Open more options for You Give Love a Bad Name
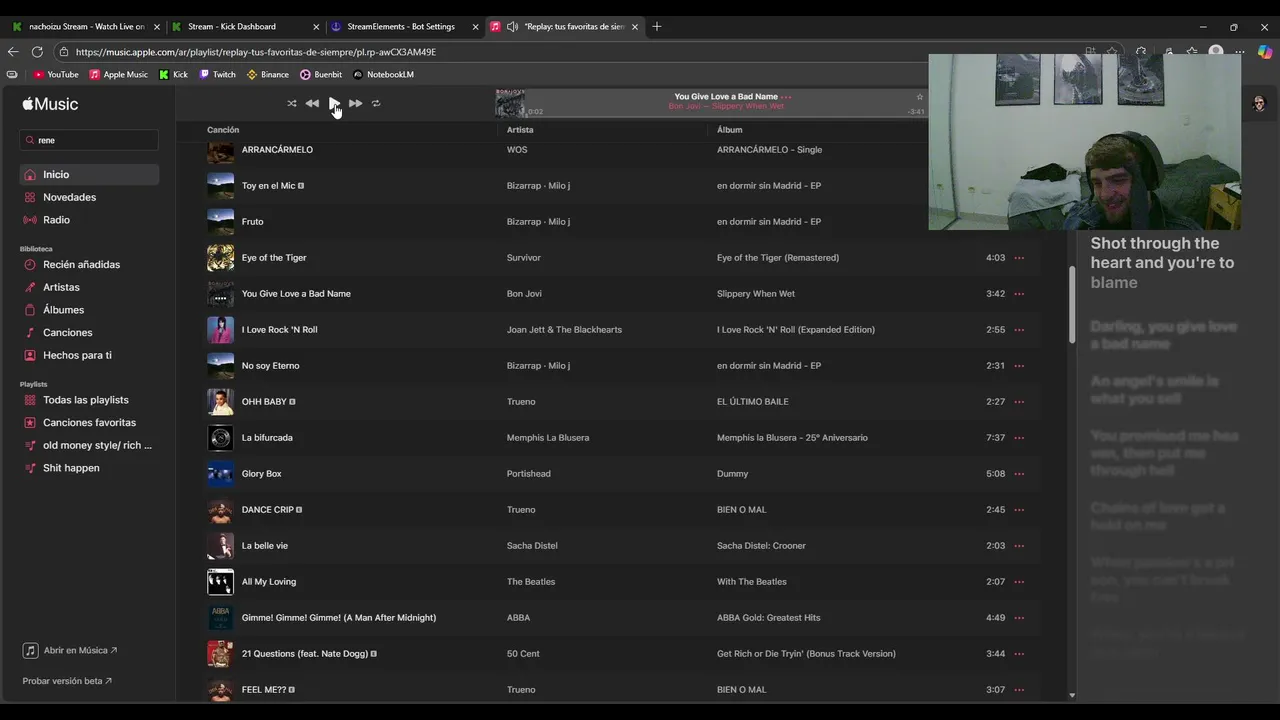Screen dimensions: 1280x720 tap(1019, 294)
